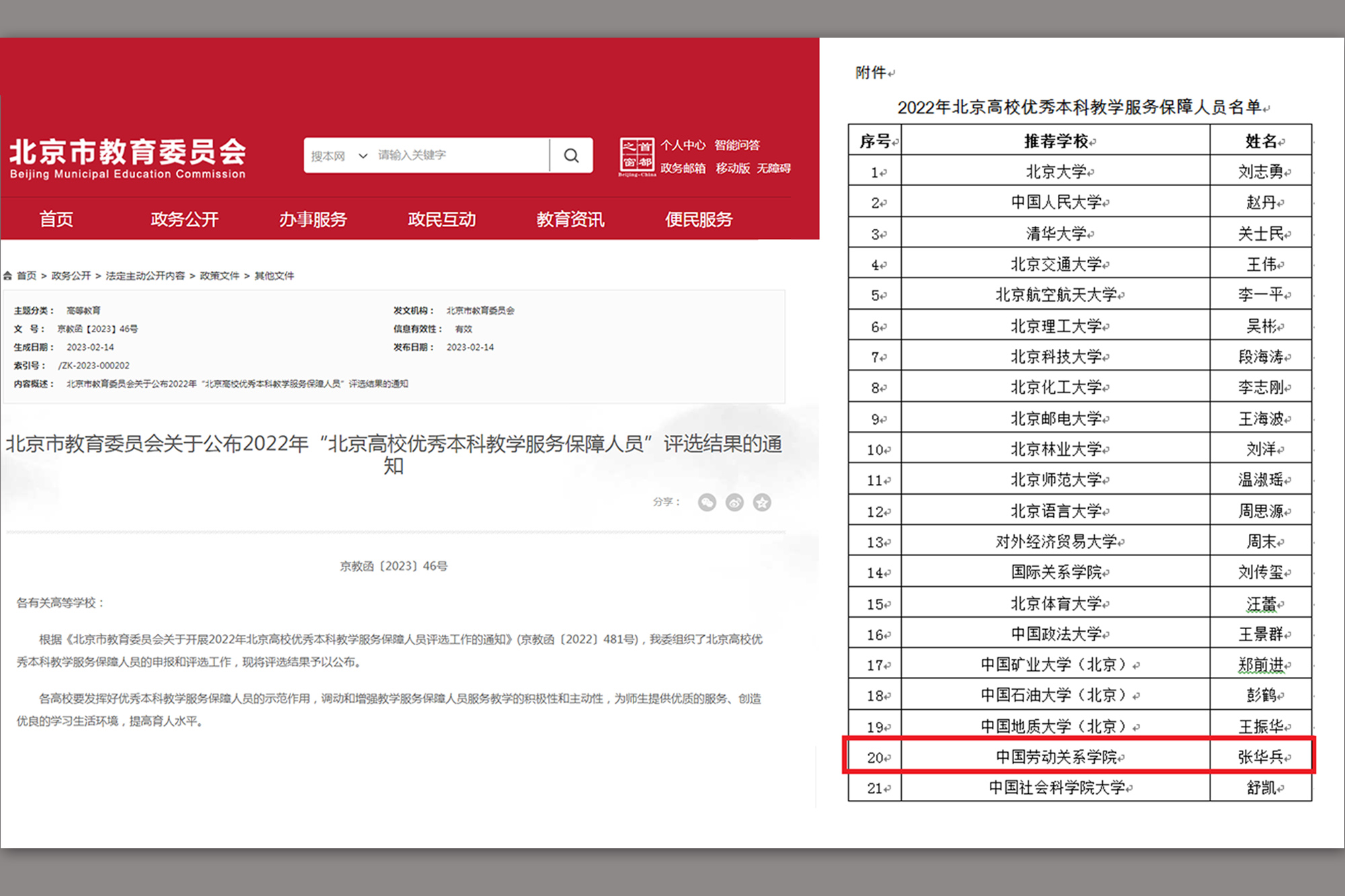The image size is (1345, 896).
Task: Click the star favorite share icon
Action: pos(762,502)
